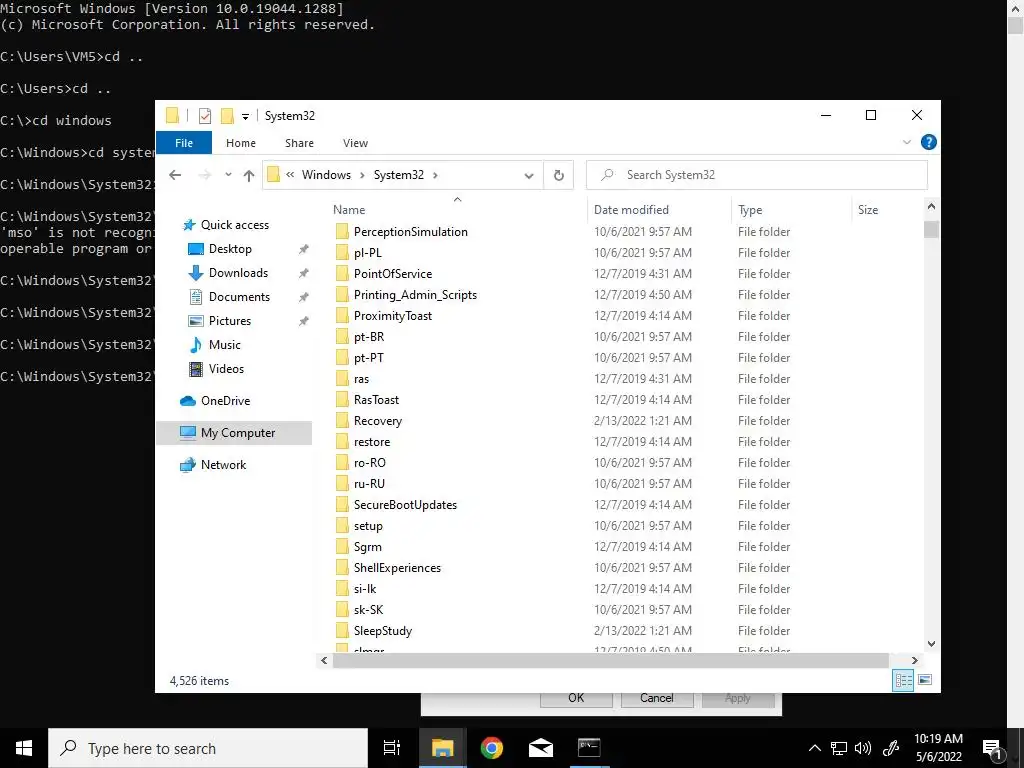Sort by the Type column header

750,210
